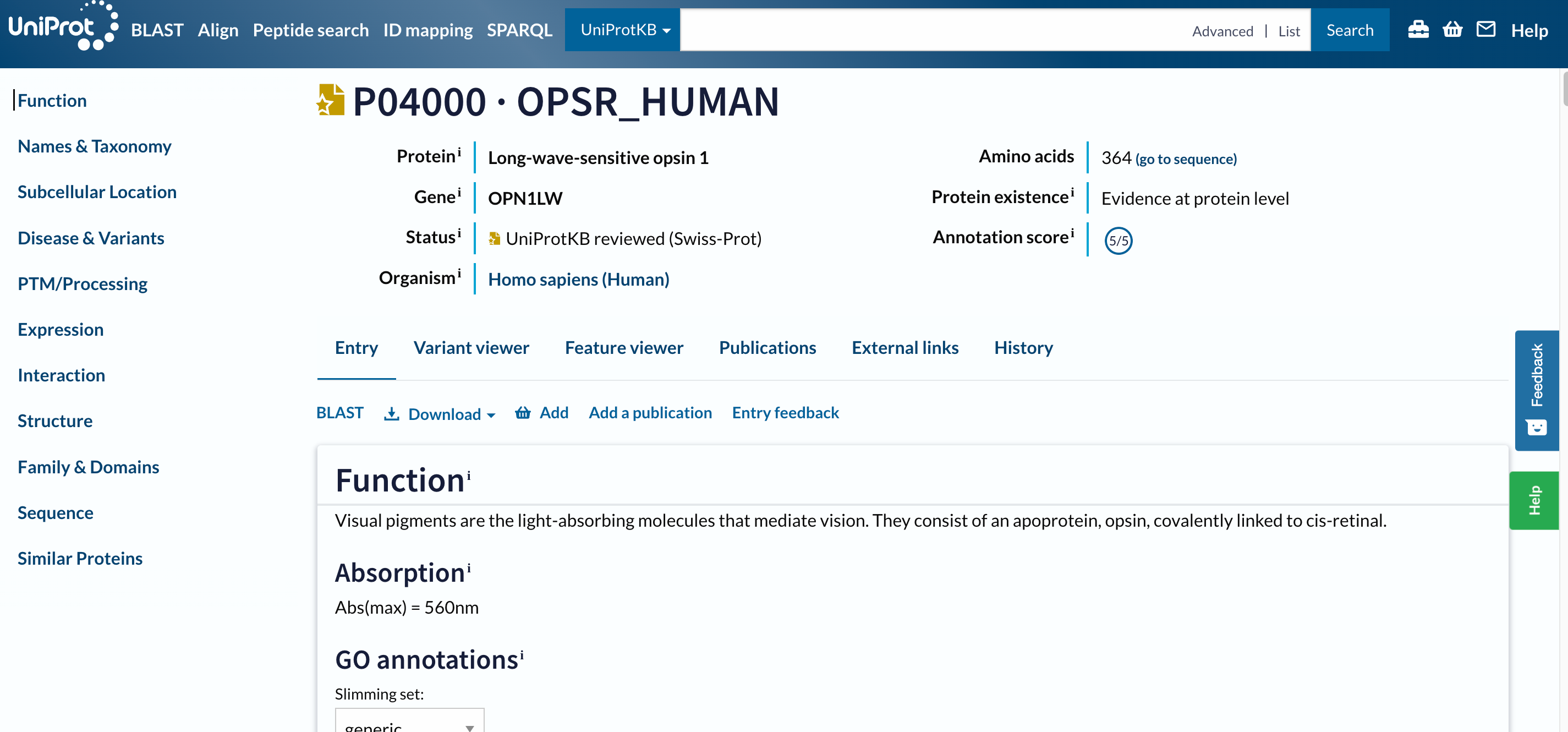
Task: Click info icon beside Absorption heading
Action: pyautogui.click(x=469, y=568)
